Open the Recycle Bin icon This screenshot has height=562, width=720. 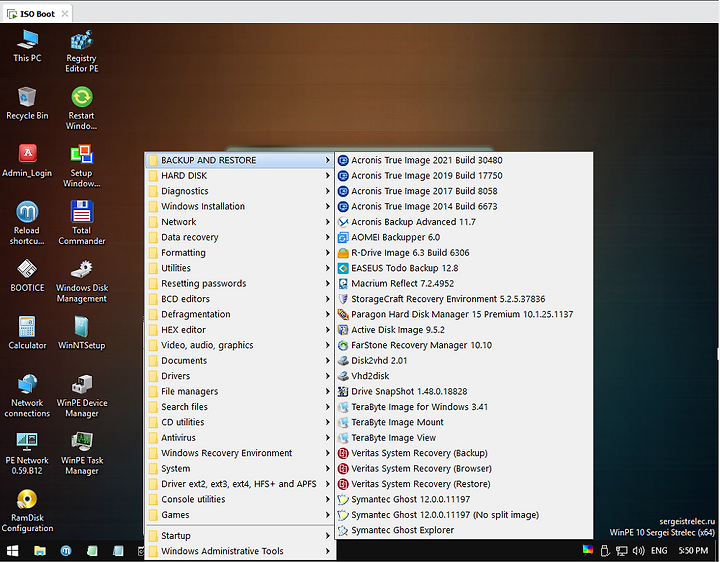pos(27,103)
